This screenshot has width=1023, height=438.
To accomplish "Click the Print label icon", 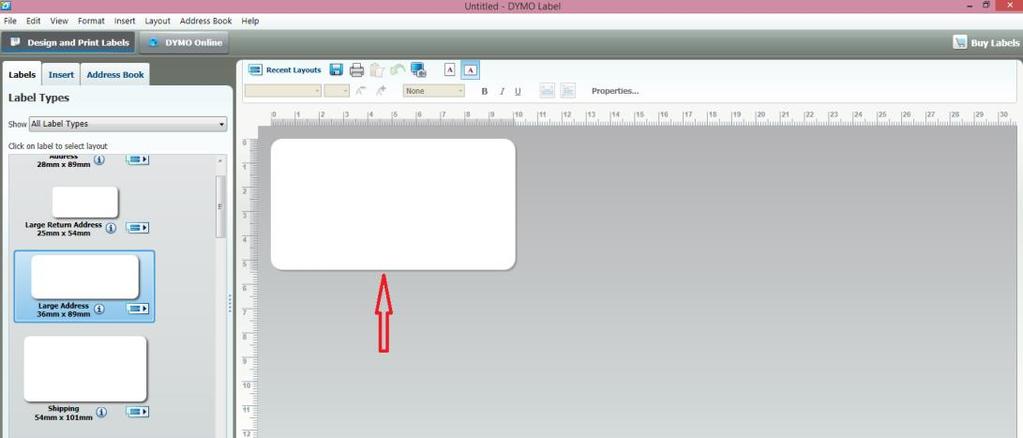I will (x=356, y=70).
